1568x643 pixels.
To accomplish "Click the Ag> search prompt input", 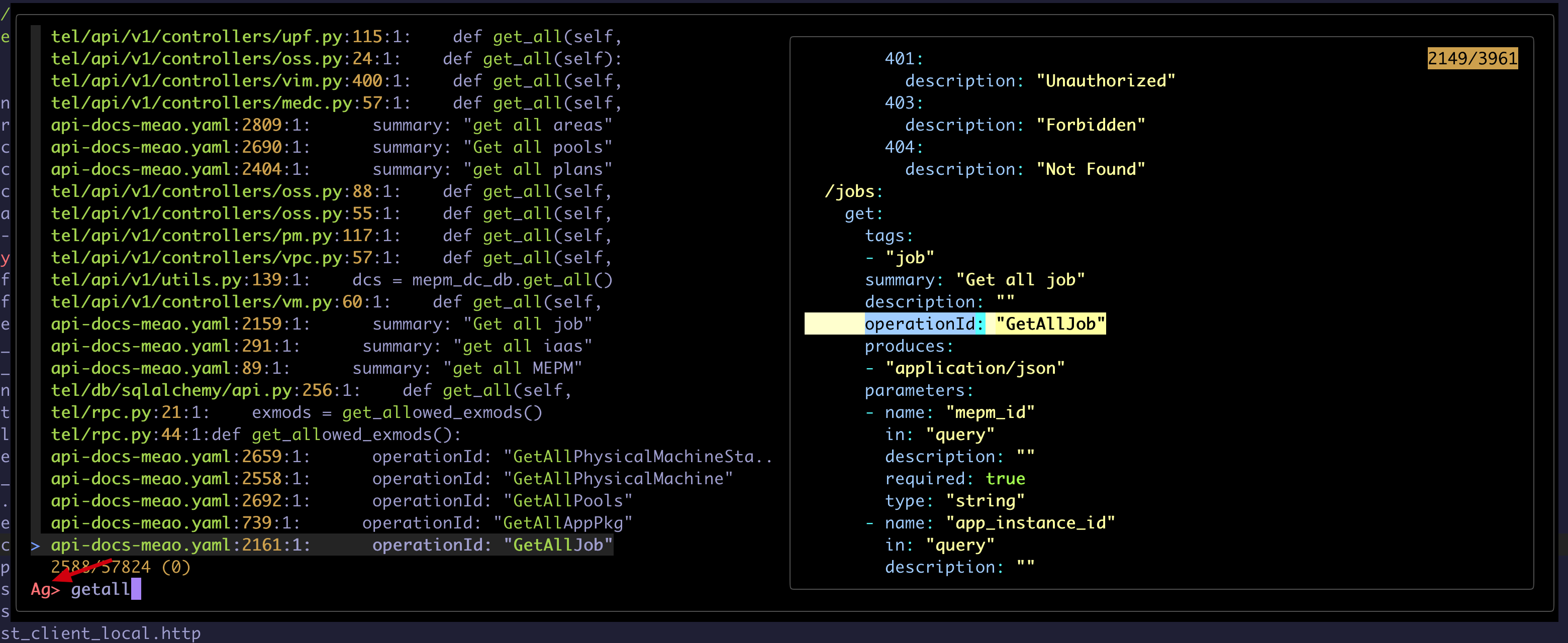I will click(x=101, y=589).
